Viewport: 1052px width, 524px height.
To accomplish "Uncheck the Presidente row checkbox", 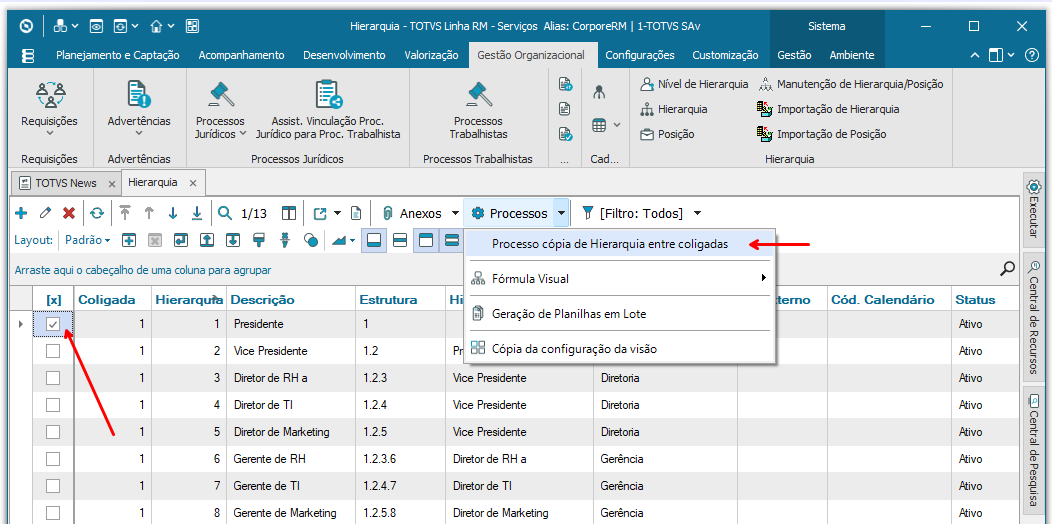I will coord(53,324).
